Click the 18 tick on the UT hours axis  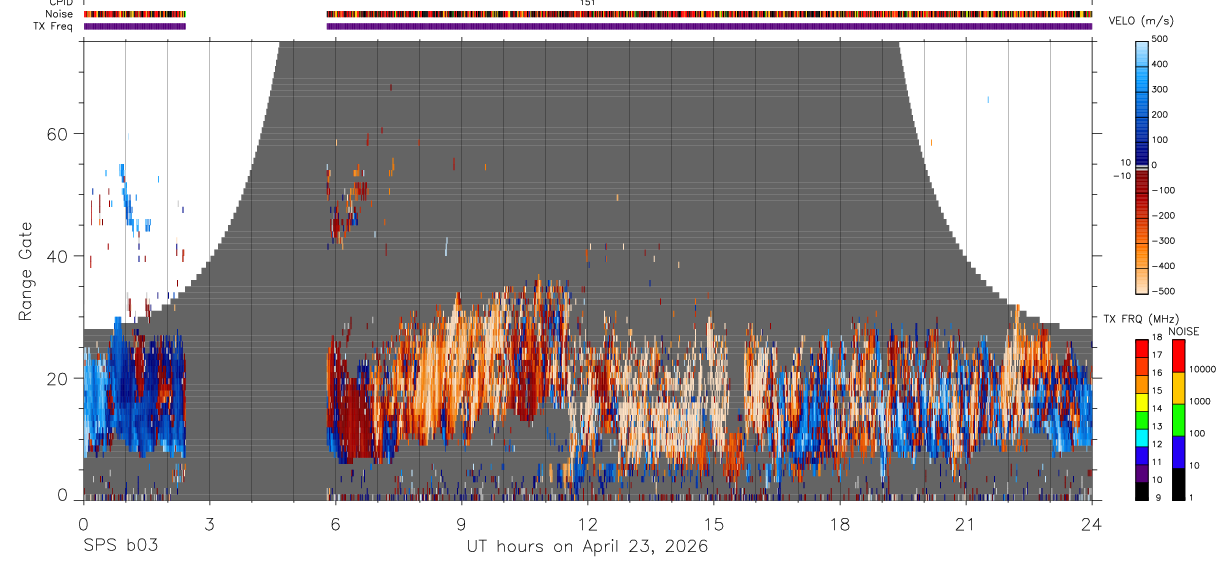(x=840, y=522)
